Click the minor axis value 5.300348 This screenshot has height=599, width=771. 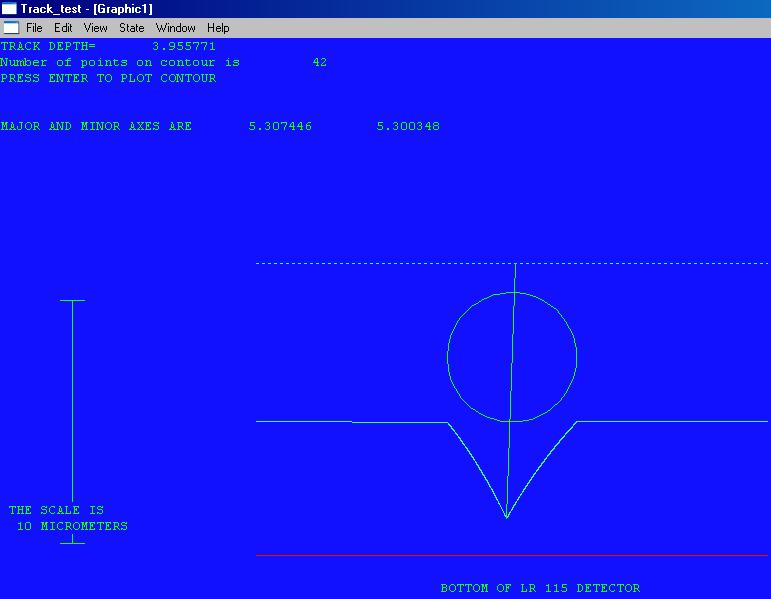(408, 127)
